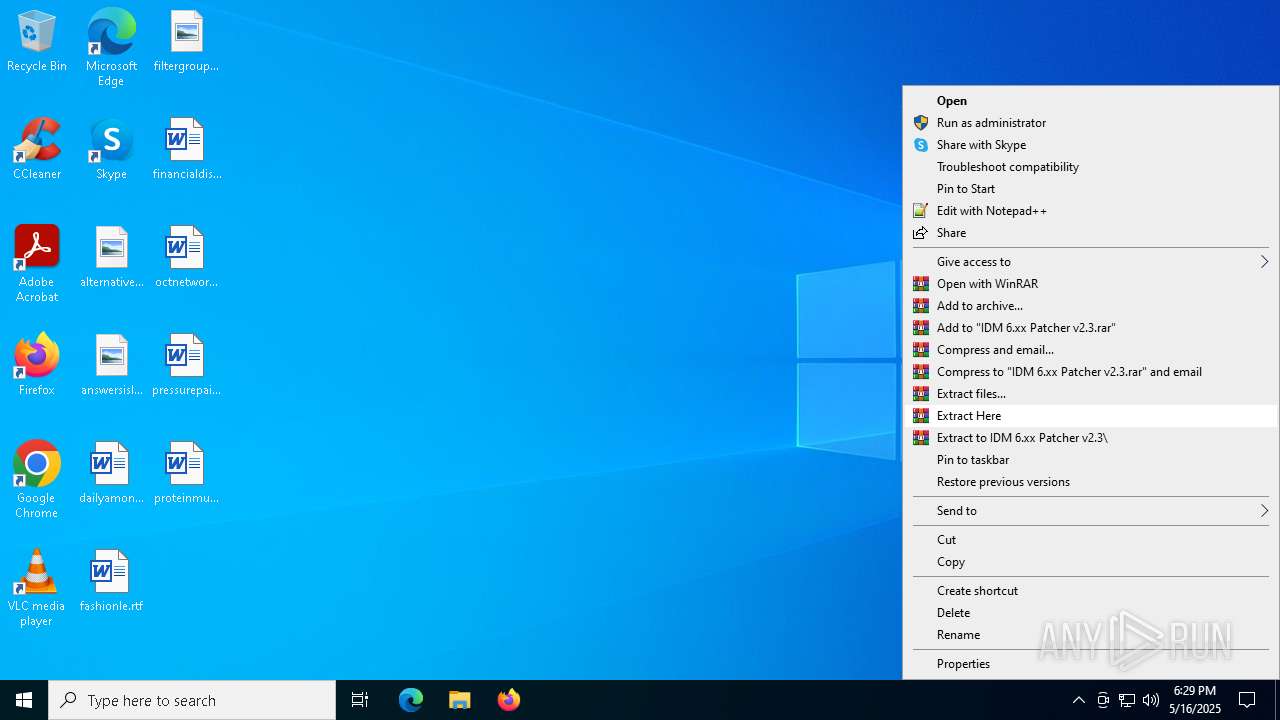Screen dimensions: 1280x720
Task: Select the financialdis Word document icon
Action: pos(186,150)
